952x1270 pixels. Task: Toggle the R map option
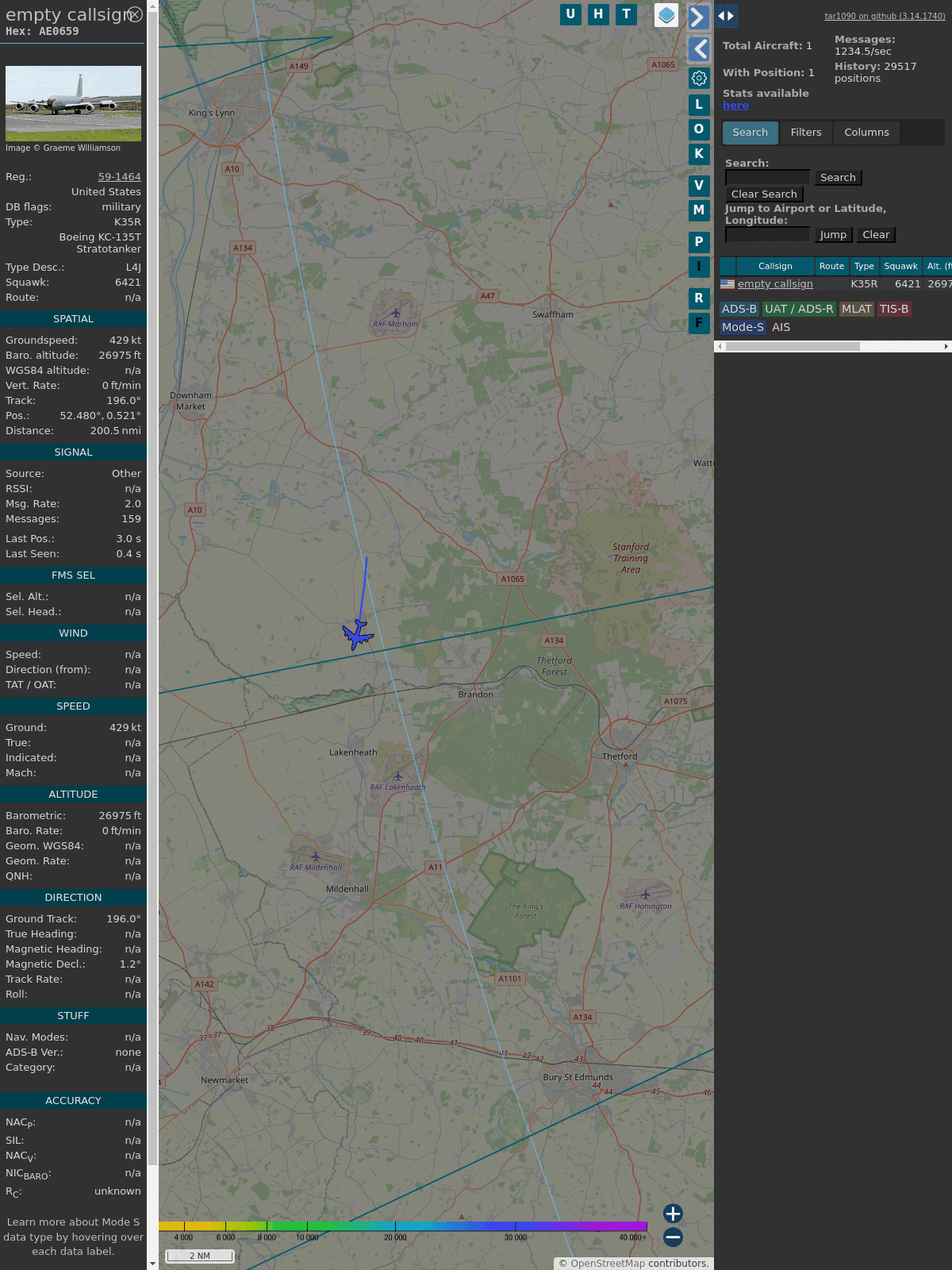coord(699,298)
